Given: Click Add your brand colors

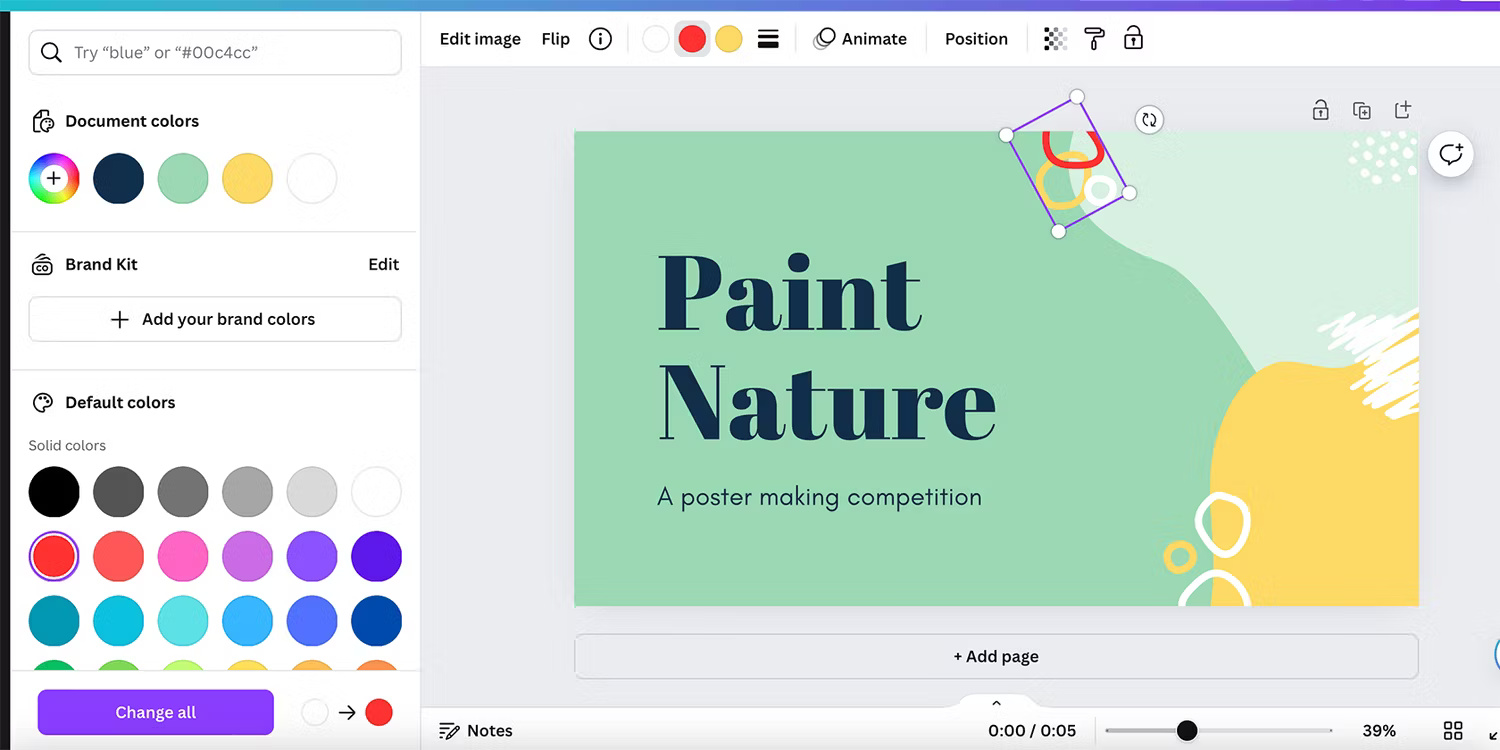Looking at the screenshot, I should (x=215, y=319).
